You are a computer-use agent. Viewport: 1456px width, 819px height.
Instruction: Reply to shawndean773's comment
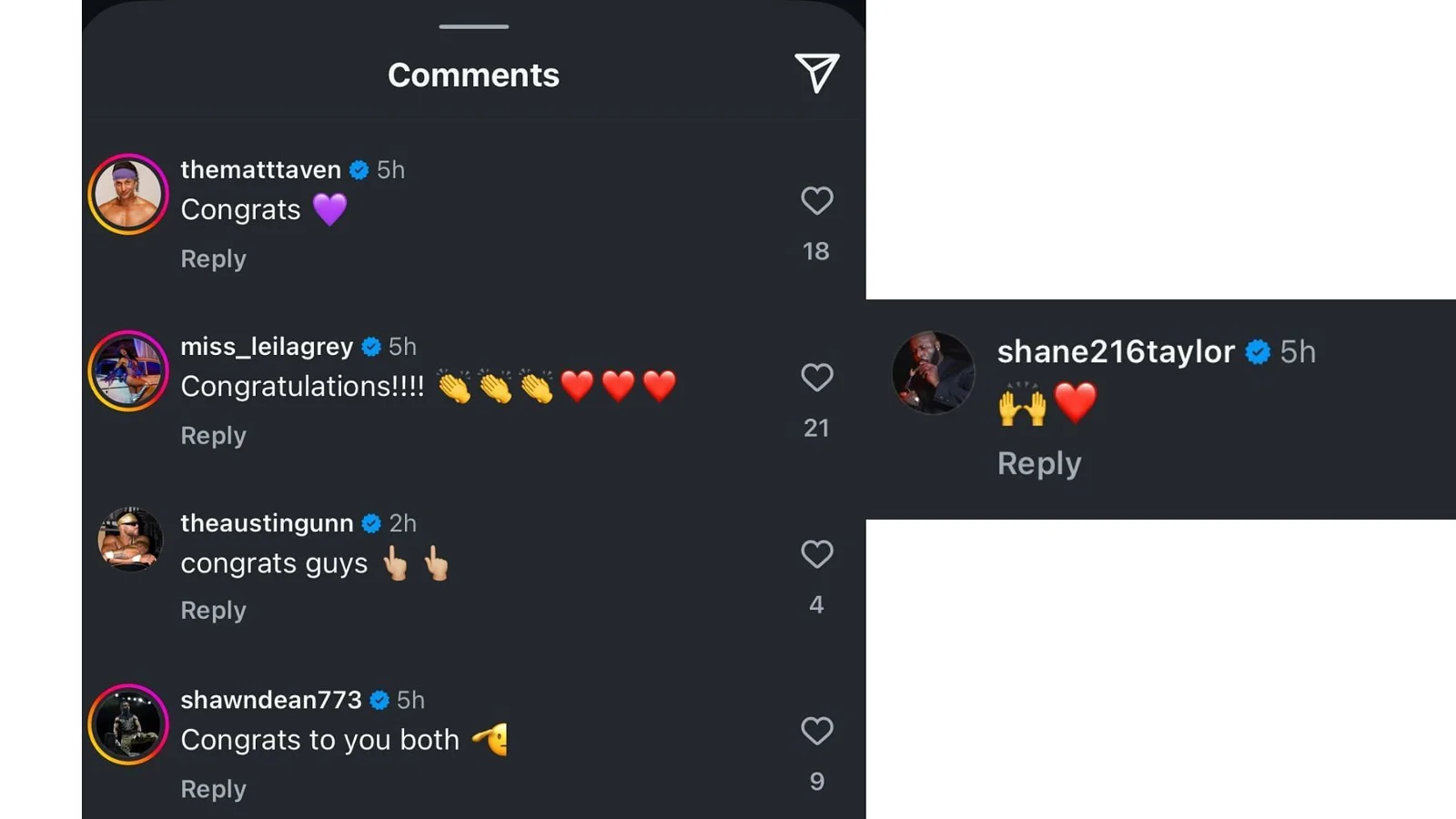[x=213, y=789]
